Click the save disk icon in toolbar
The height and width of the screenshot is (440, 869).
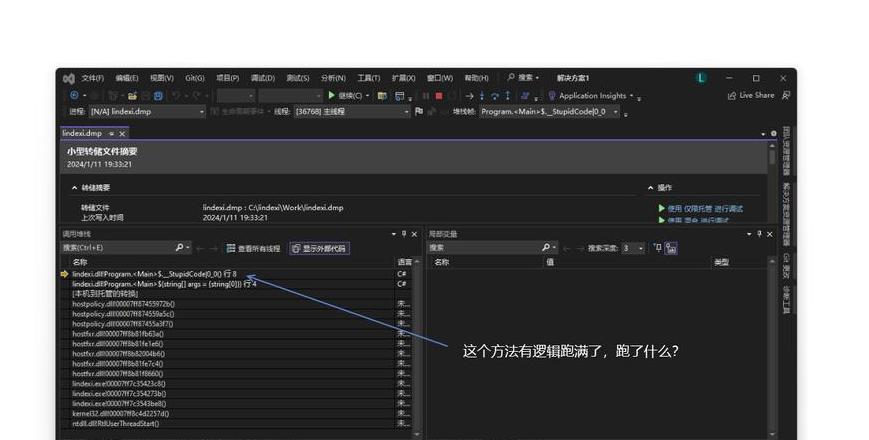coord(158,96)
